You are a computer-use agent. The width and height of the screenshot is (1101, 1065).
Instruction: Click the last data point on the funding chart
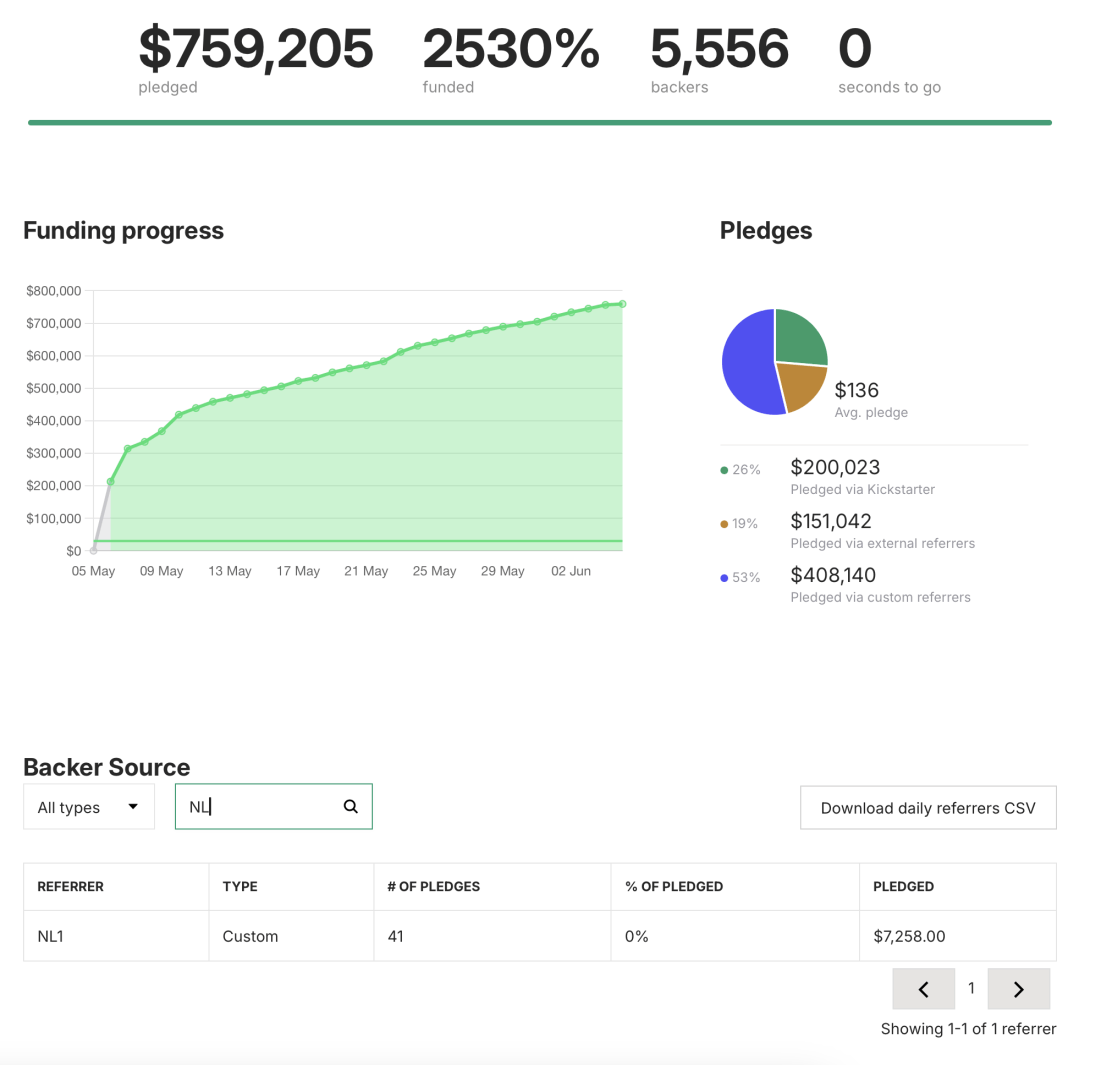pyautogui.click(x=622, y=303)
